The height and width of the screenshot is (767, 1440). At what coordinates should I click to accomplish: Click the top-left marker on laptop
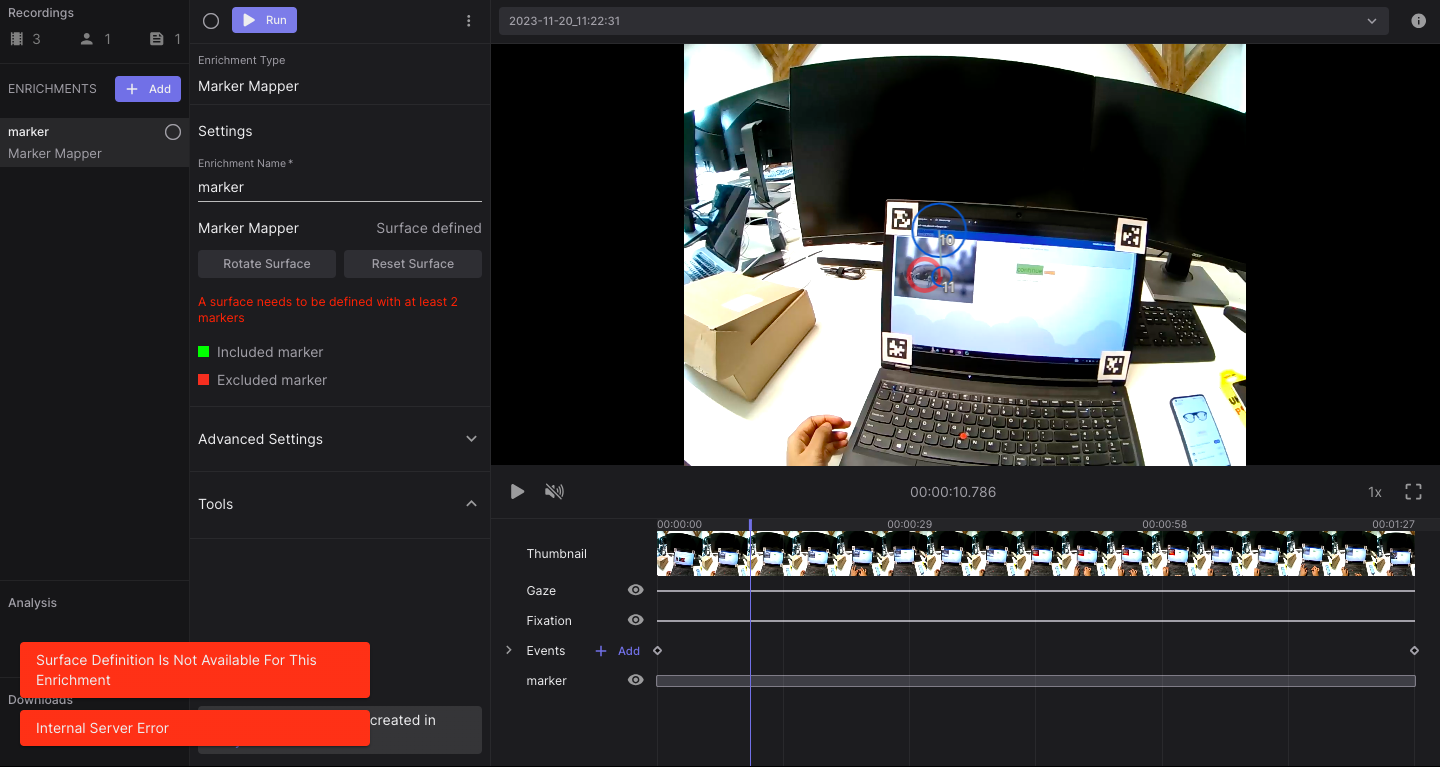[x=903, y=218]
